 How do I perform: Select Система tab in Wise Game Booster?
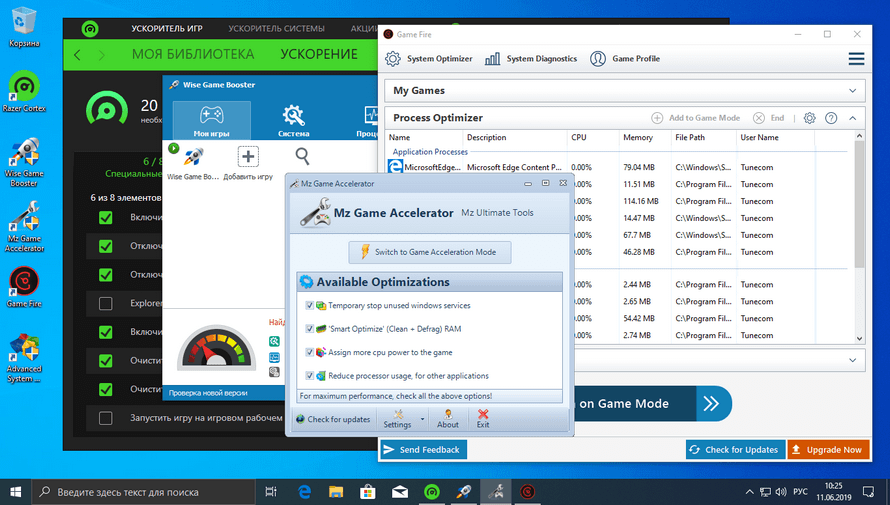(293, 120)
